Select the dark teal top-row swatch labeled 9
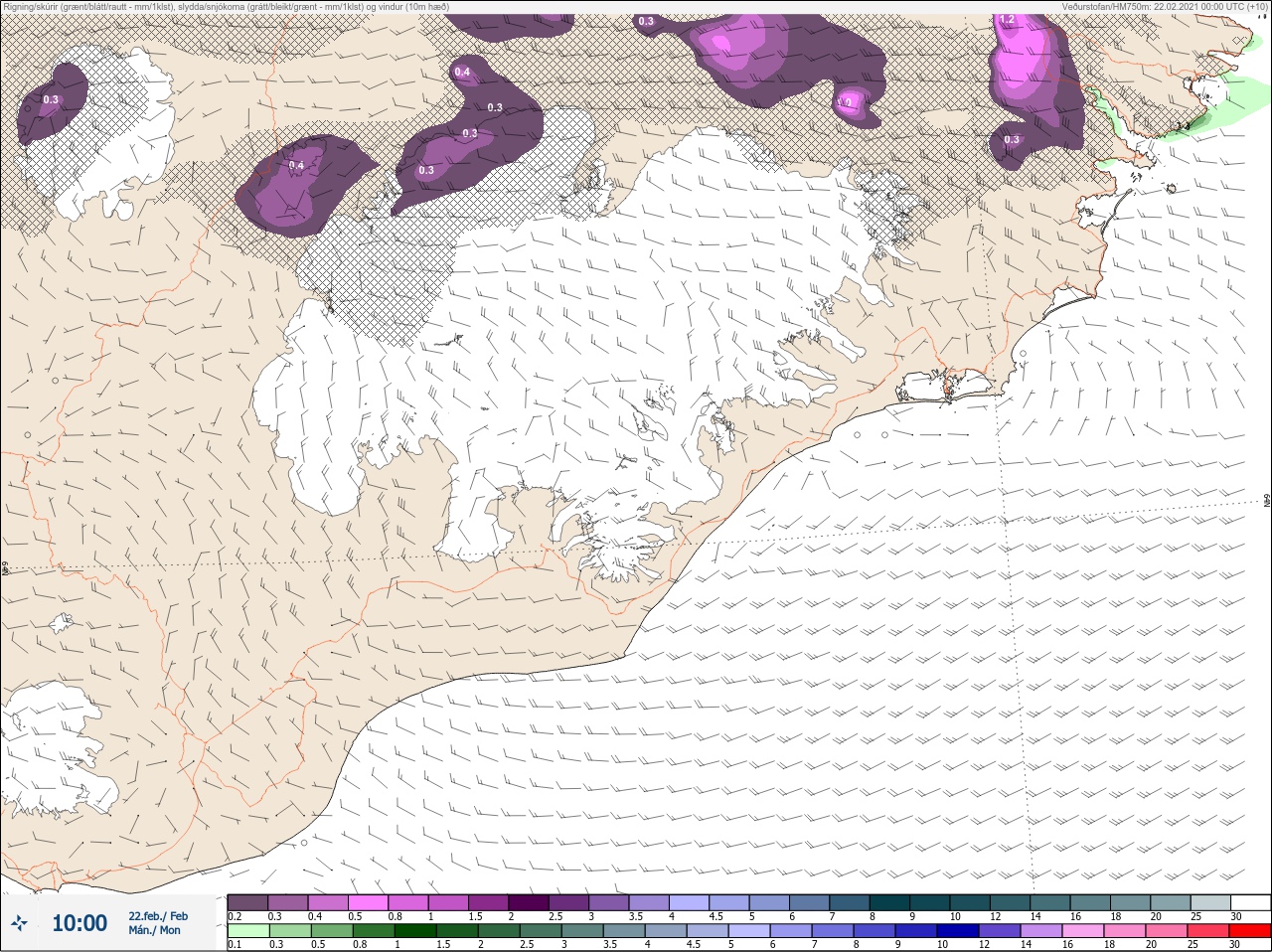The height and width of the screenshot is (952, 1272). pos(930,902)
